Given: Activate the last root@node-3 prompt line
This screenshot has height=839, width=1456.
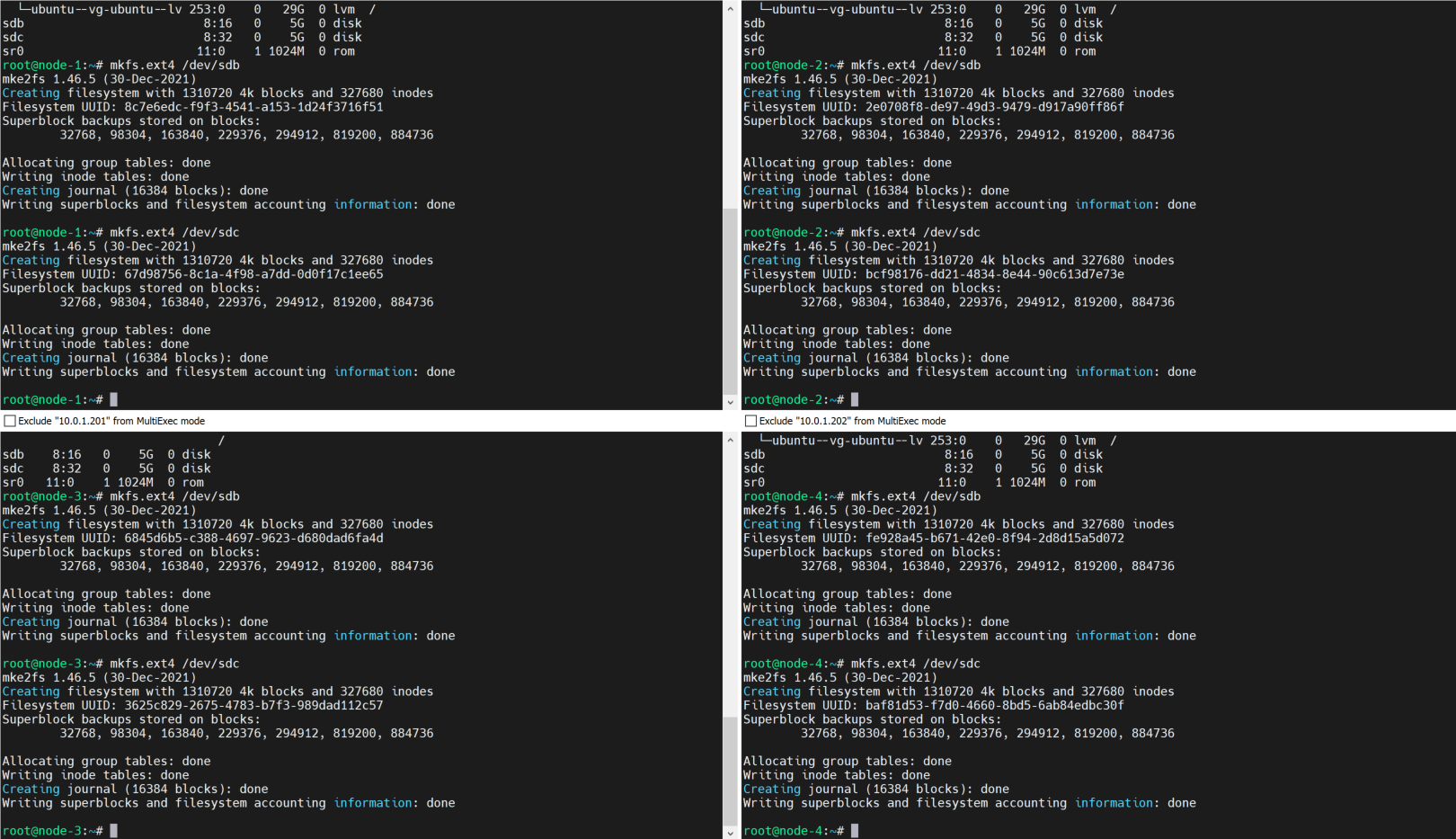Looking at the screenshot, I should tap(114, 831).
